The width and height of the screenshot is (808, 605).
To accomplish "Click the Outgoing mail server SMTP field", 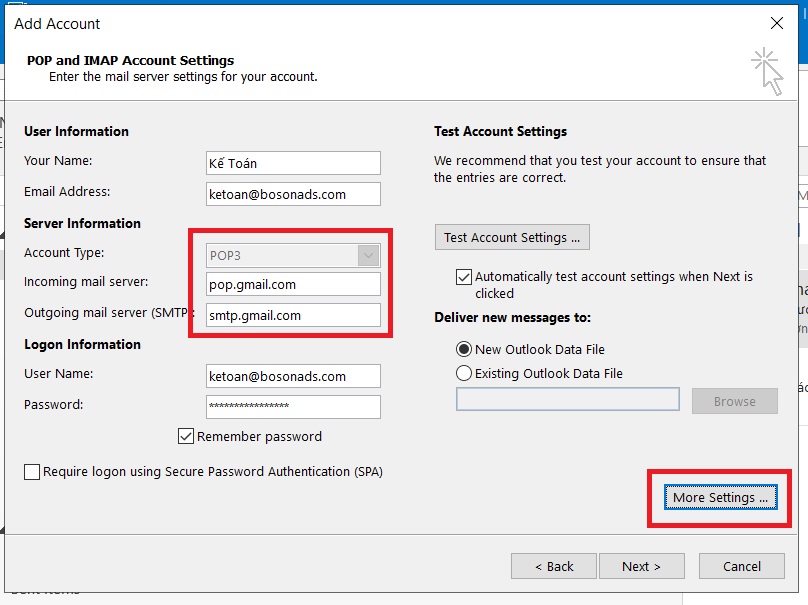I will [293, 315].
